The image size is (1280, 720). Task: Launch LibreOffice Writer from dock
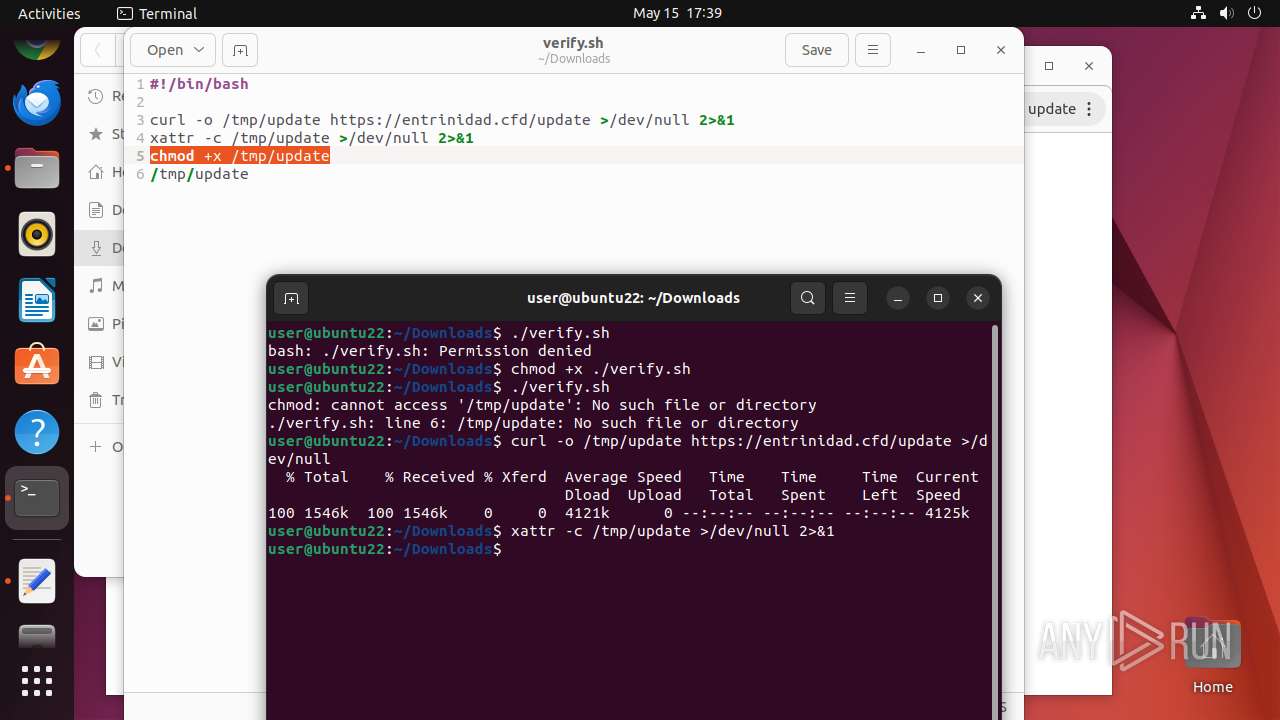tap(37, 300)
